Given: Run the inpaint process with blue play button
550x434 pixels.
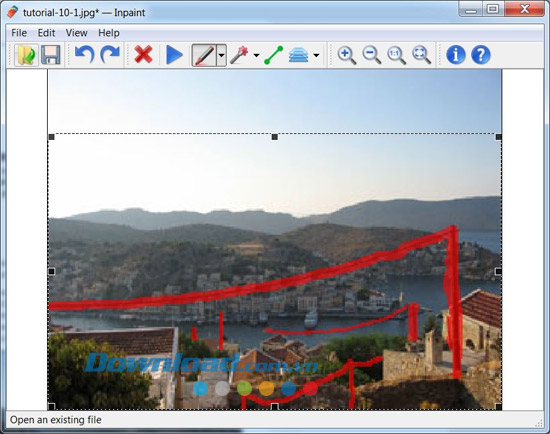Looking at the screenshot, I should 174,55.
